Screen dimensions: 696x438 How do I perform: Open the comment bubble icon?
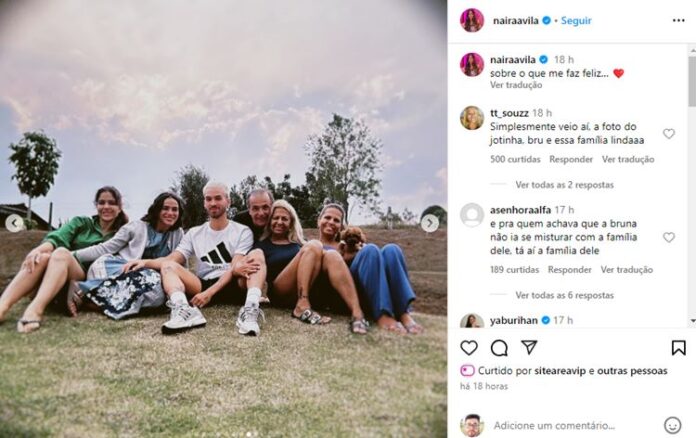pyautogui.click(x=499, y=348)
